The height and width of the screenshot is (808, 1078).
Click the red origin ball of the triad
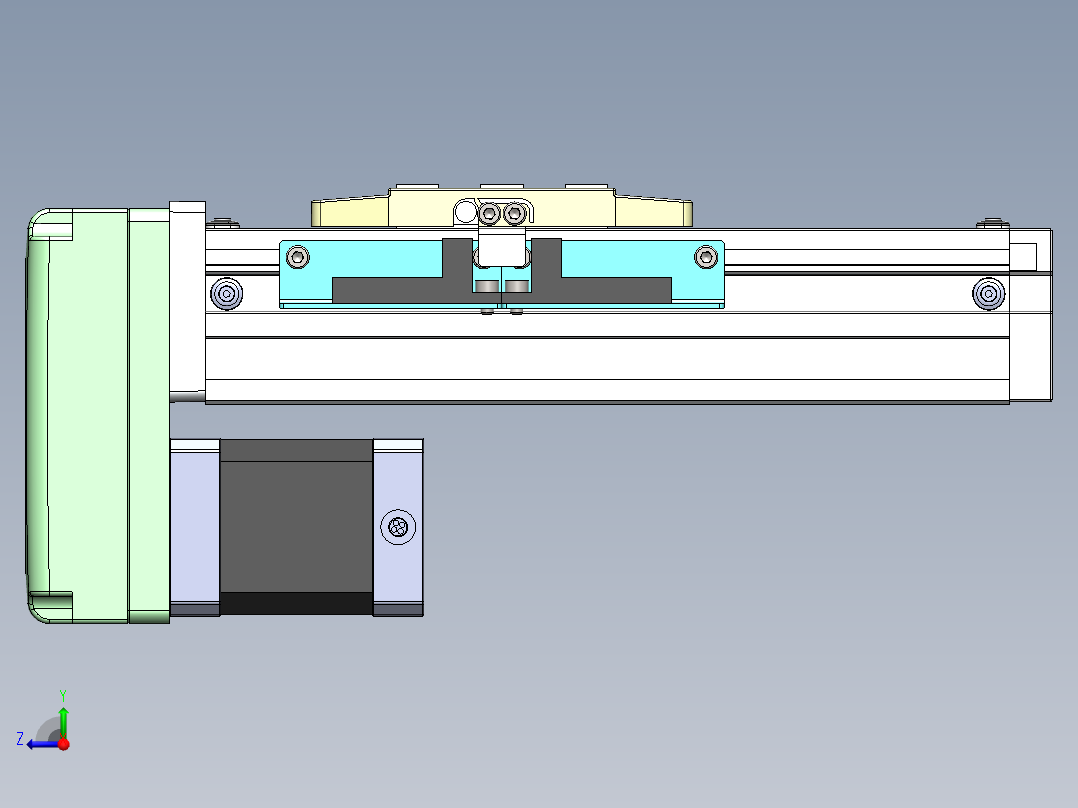[x=64, y=744]
